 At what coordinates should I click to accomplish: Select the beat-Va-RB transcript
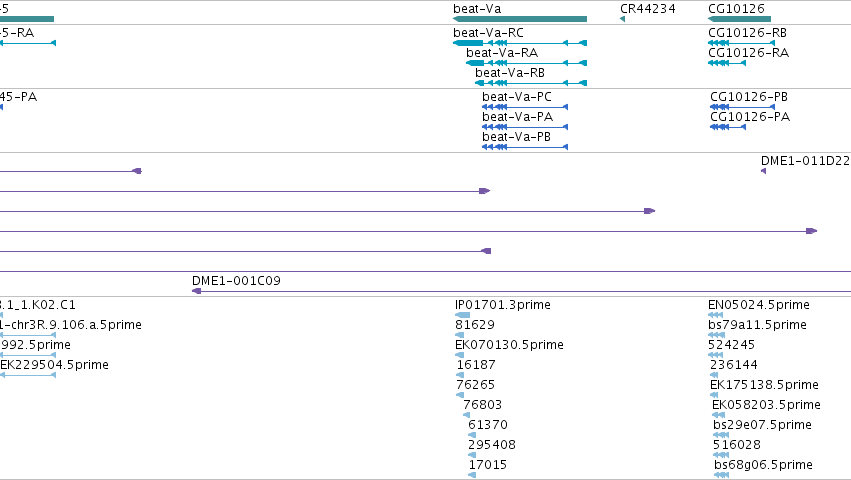(x=531, y=83)
